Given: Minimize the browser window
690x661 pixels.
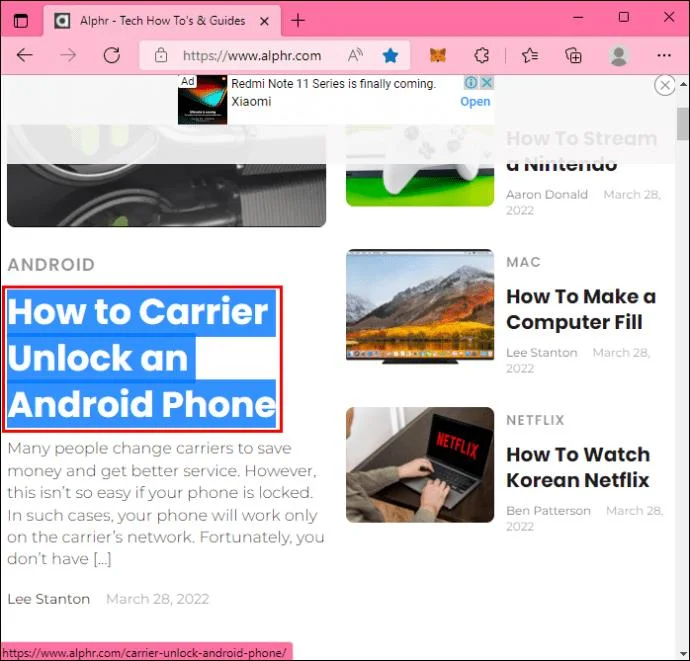Looking at the screenshot, I should pyautogui.click(x=578, y=18).
